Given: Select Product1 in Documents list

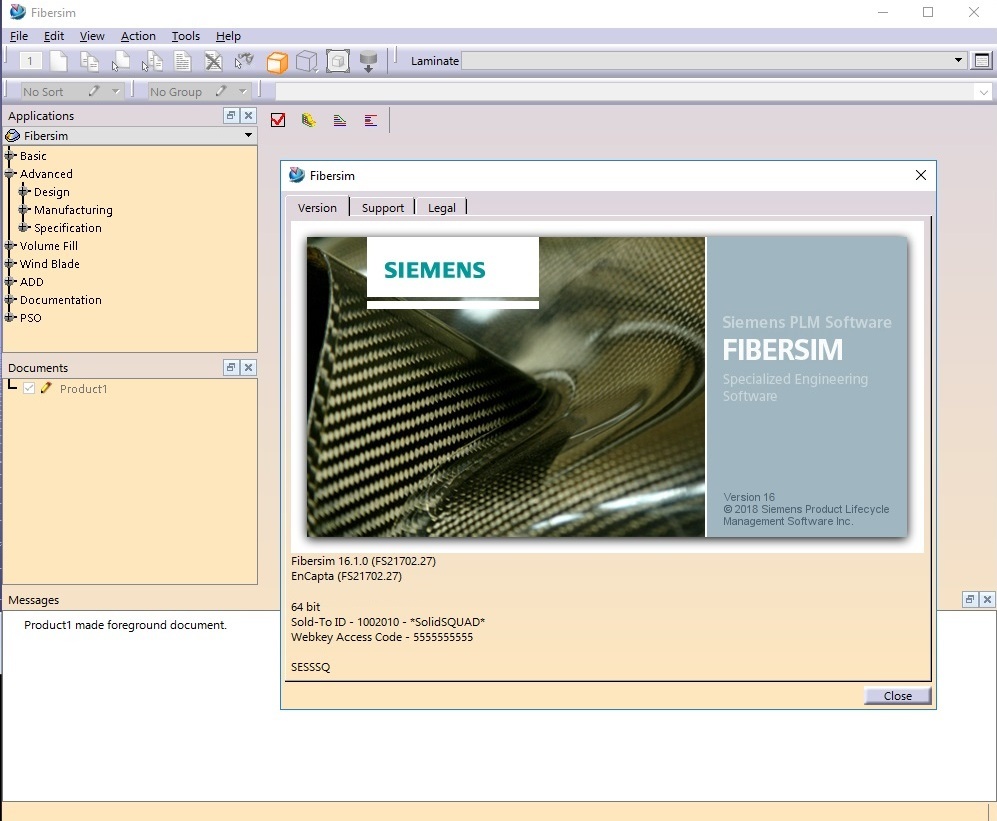Looking at the screenshot, I should [x=83, y=389].
